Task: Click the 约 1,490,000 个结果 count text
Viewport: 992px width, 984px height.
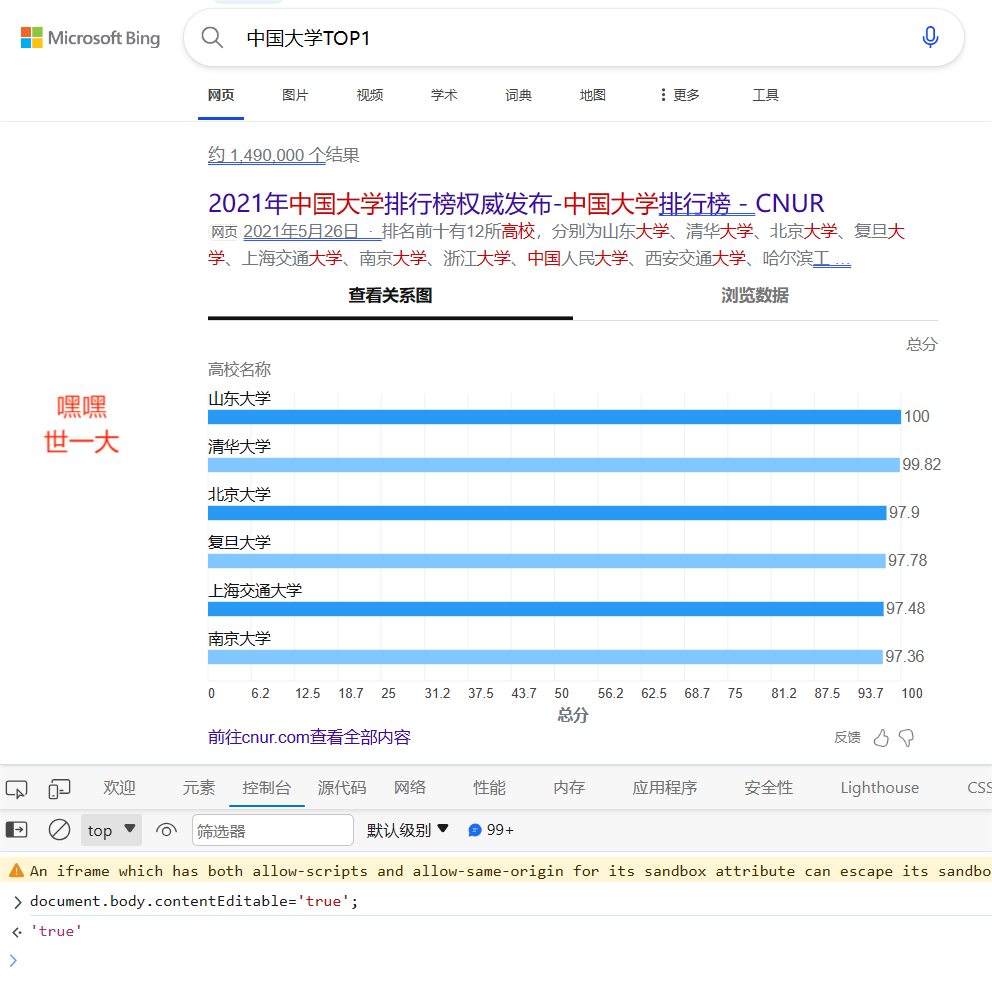Action: (x=283, y=155)
